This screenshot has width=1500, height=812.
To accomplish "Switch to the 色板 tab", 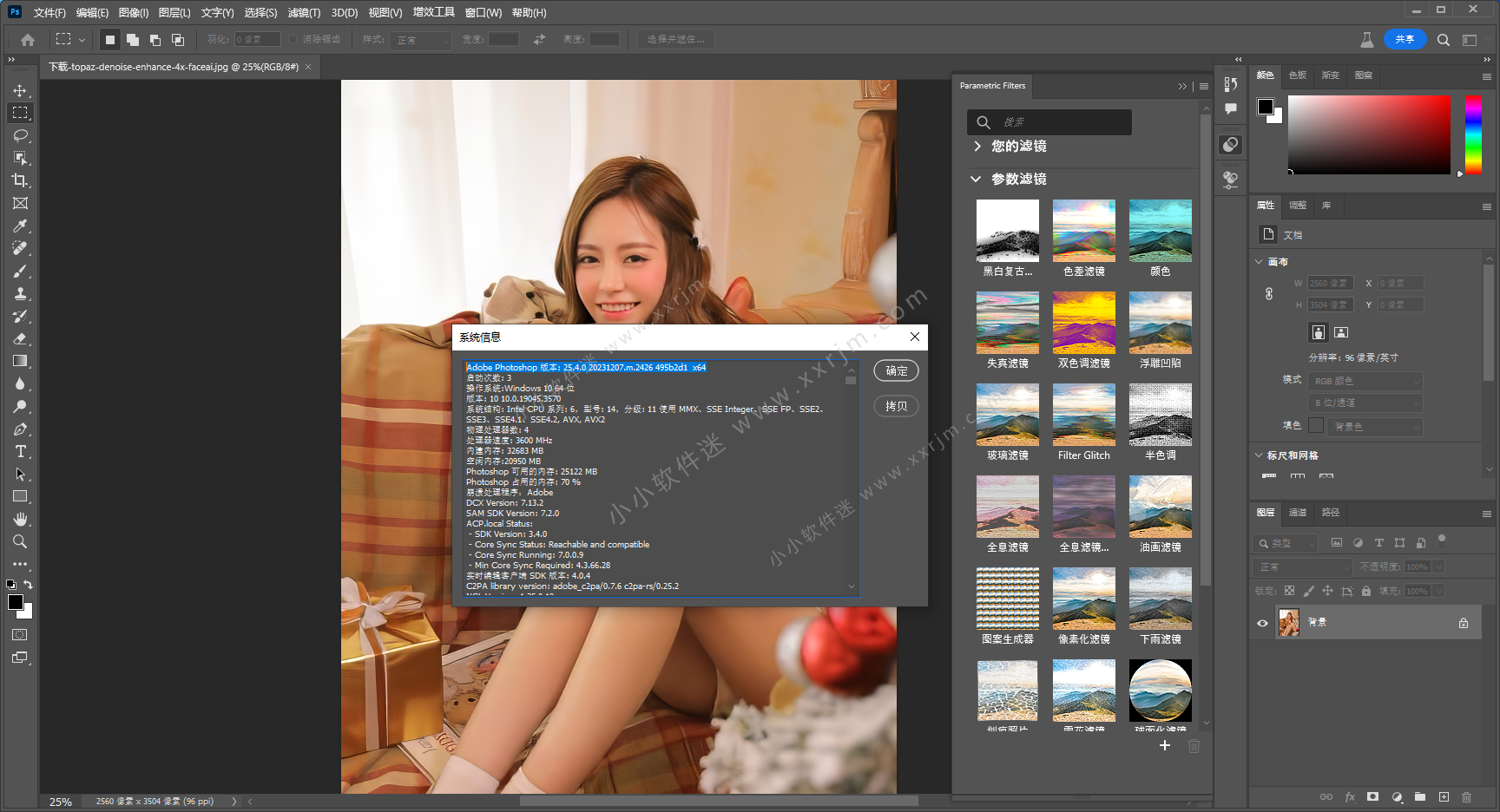I will 1298,75.
